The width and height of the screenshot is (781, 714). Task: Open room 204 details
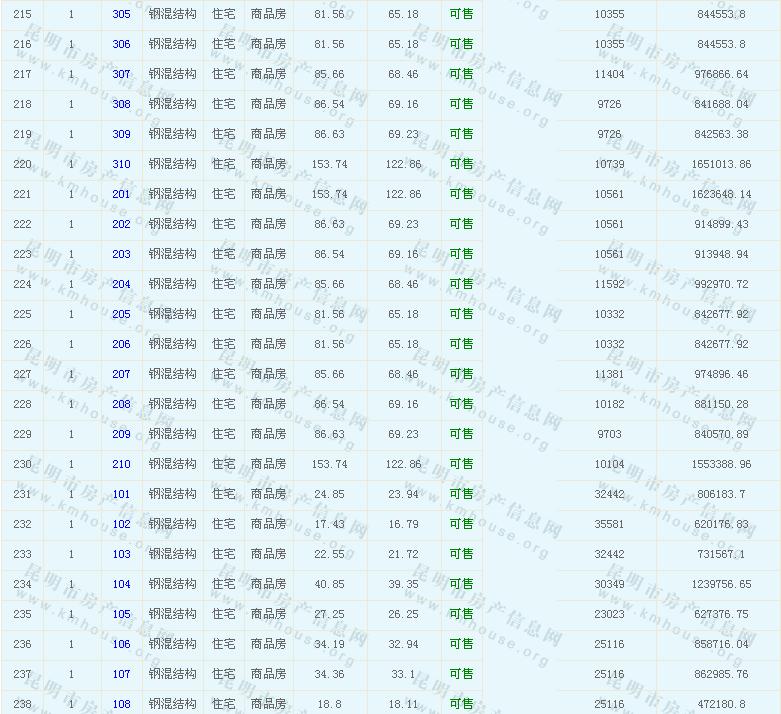tap(121, 284)
